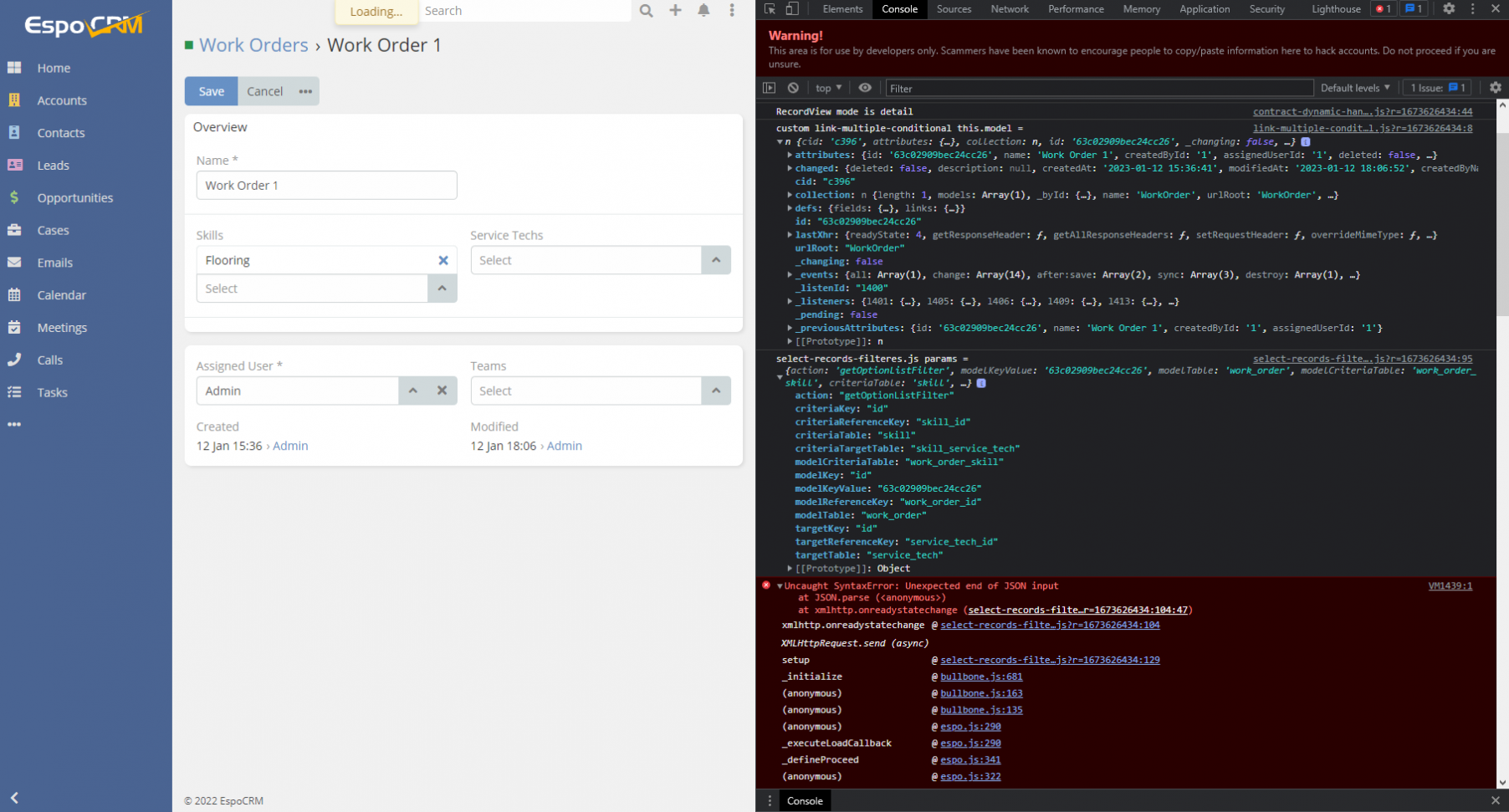This screenshot has height=812, width=1509.
Task: Open Cases briefcase icon
Action: tap(14, 230)
